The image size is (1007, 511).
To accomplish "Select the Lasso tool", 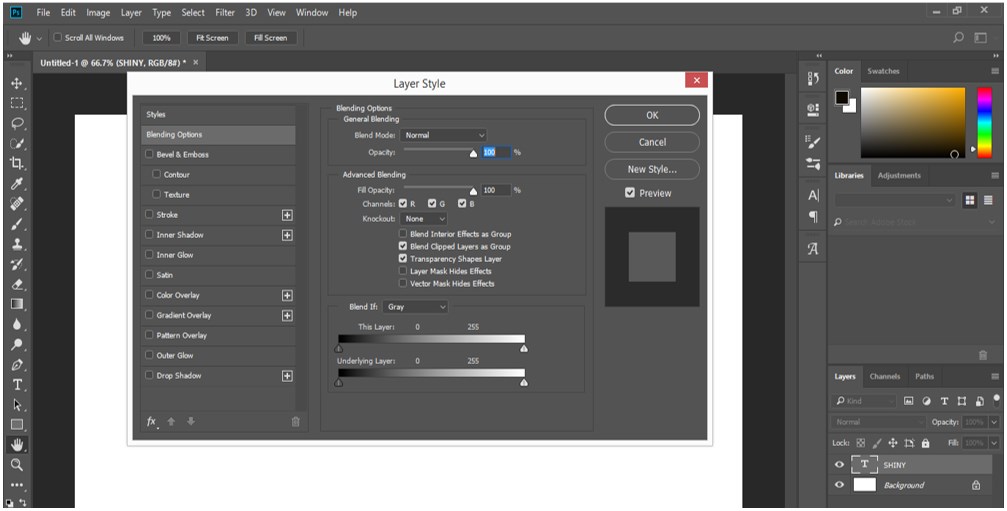I will coord(17,123).
